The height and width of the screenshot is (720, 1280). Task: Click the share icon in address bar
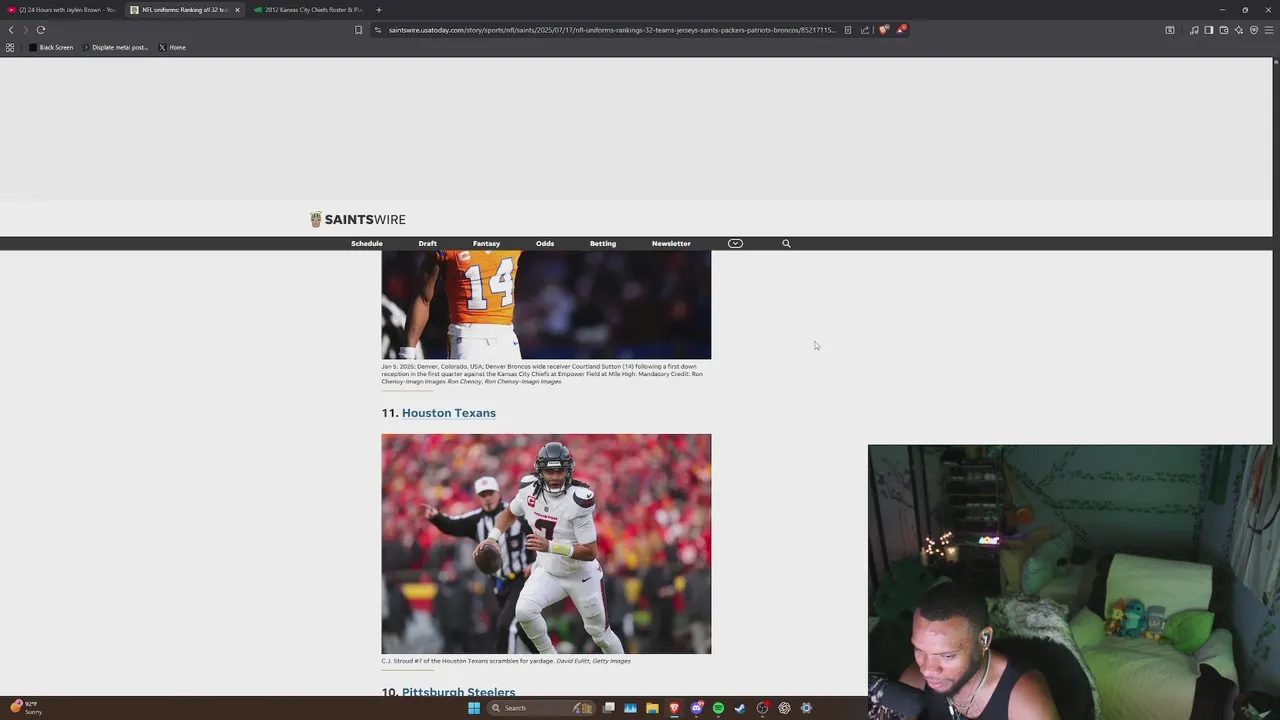coord(865,30)
